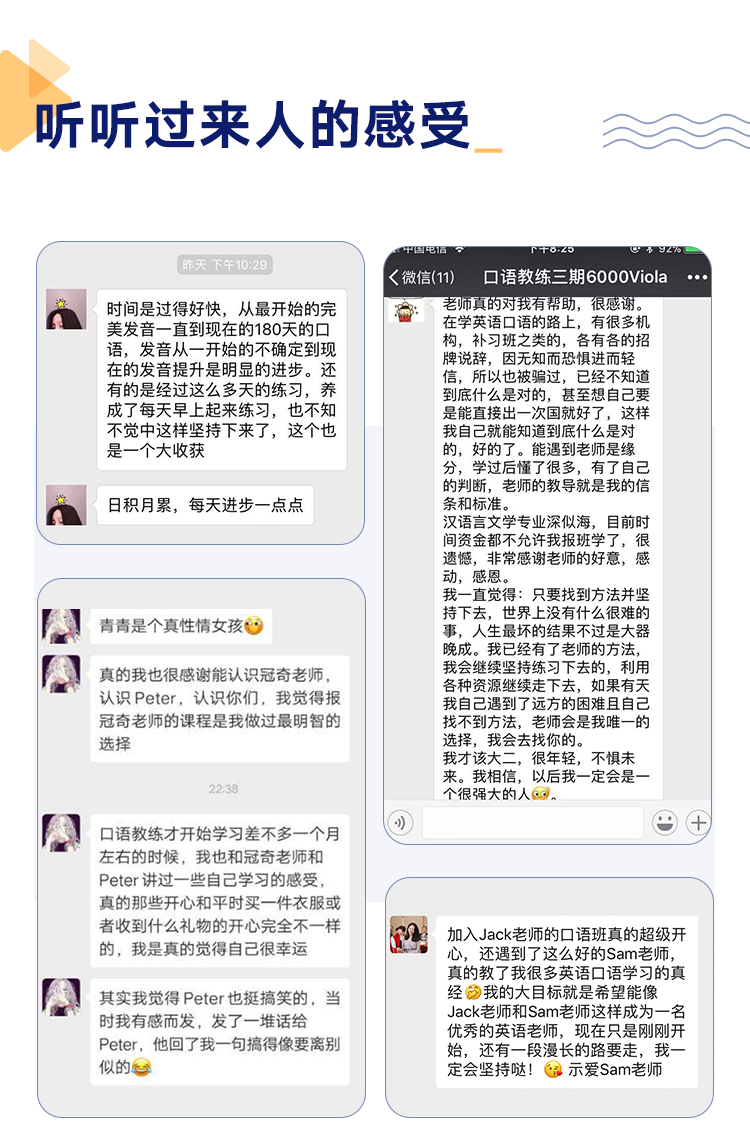Tap the avatar next to Jack老师 message
750x1139 pixels.
coord(409,934)
